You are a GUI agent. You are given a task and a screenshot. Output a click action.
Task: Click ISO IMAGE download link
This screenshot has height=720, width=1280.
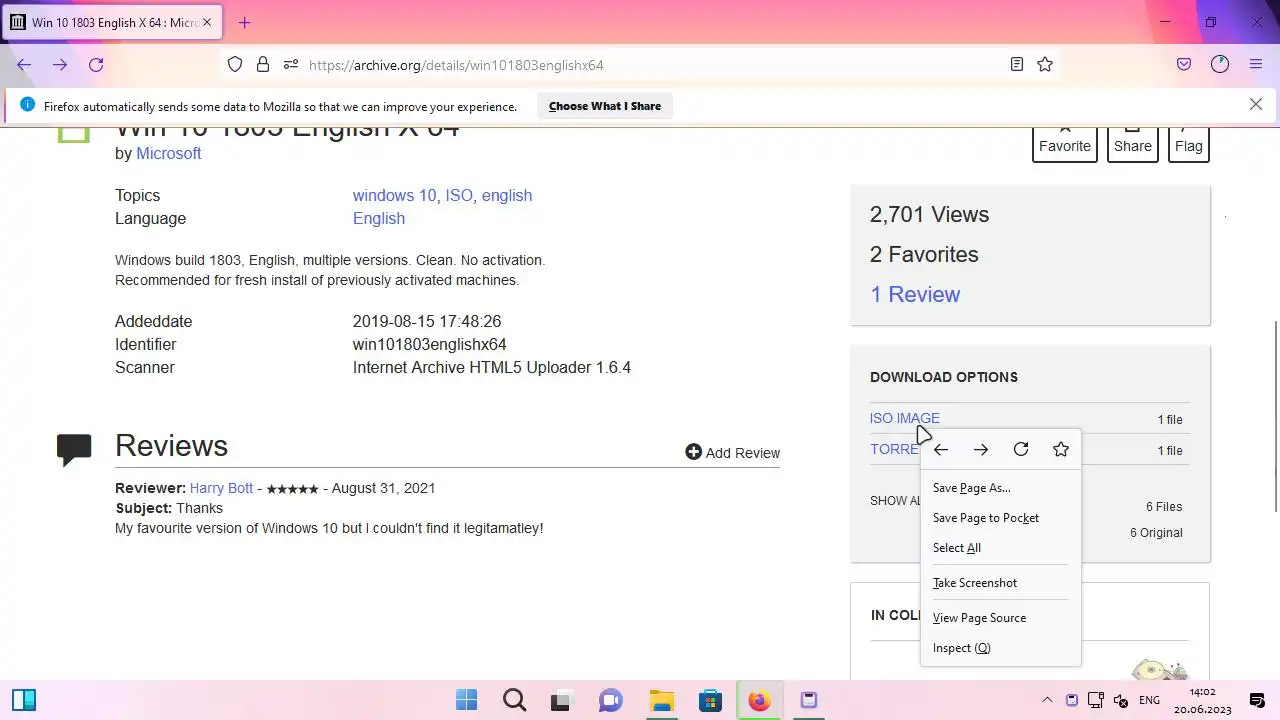coord(904,418)
